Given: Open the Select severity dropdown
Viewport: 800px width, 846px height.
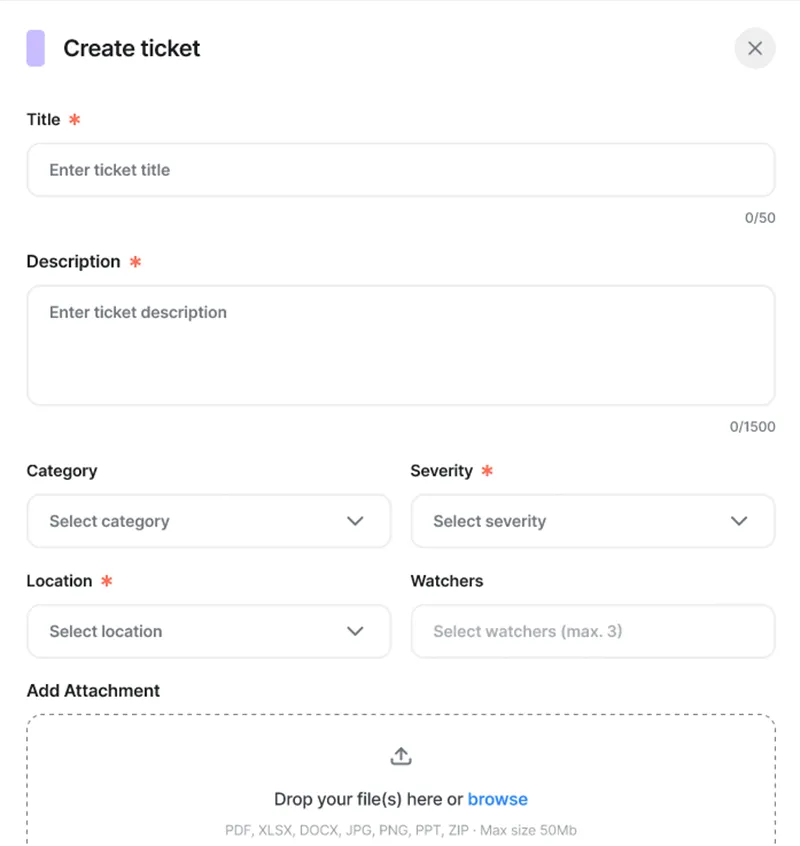Looking at the screenshot, I should 593,521.
